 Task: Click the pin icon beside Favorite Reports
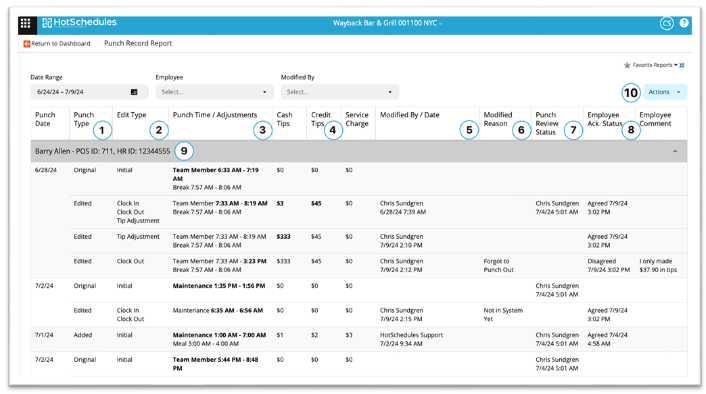click(x=682, y=65)
